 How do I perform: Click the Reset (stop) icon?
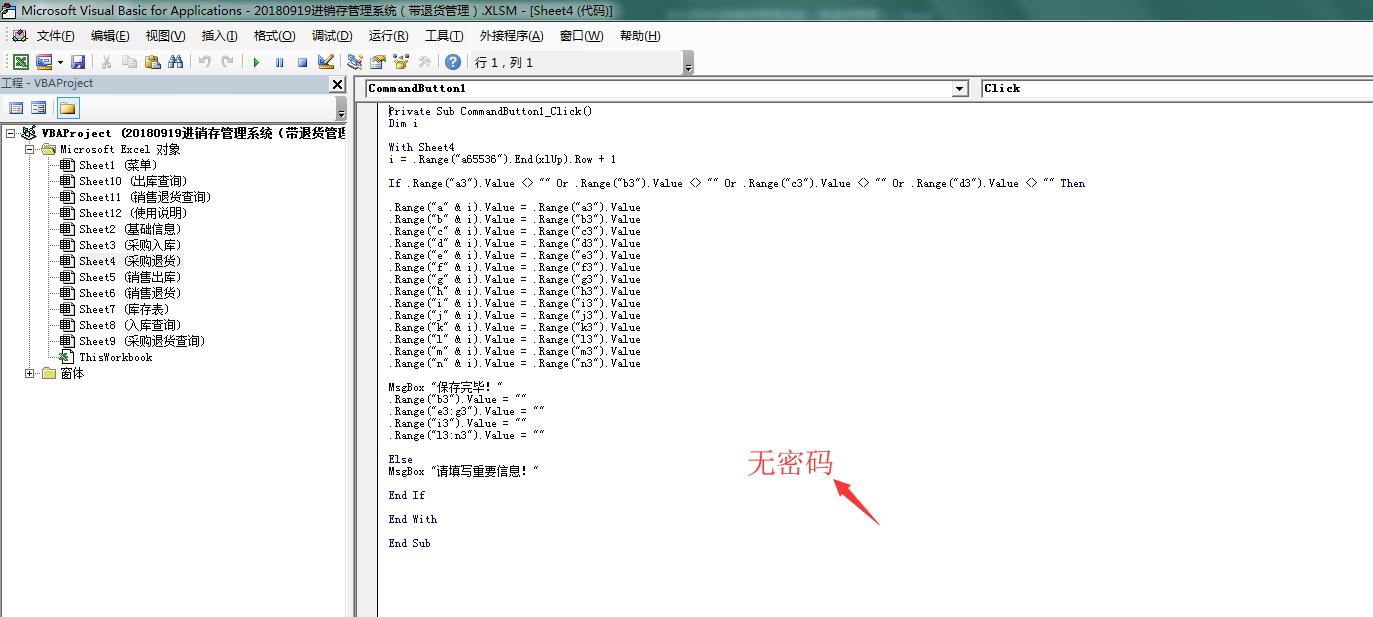point(303,61)
